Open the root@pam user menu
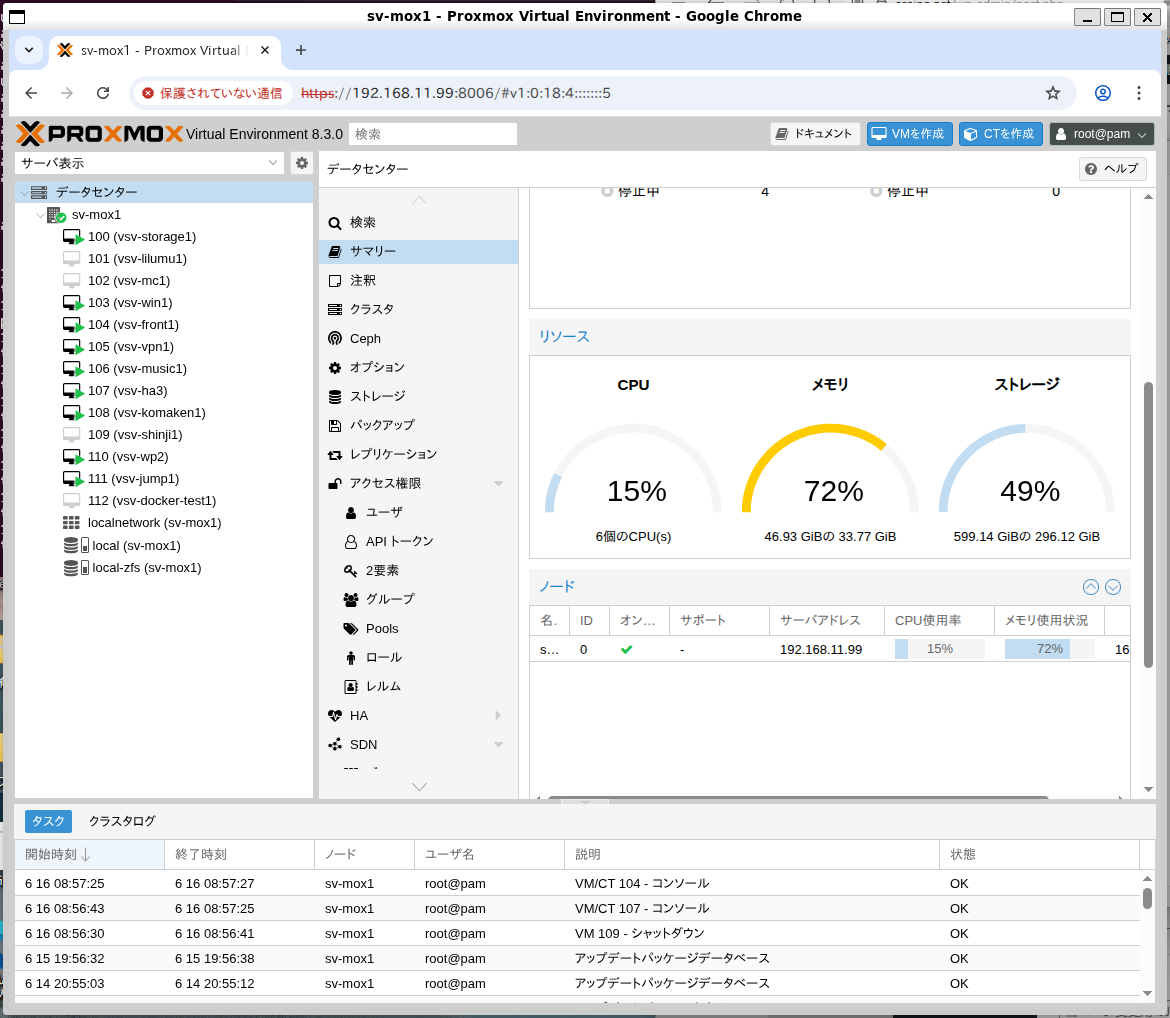Viewport: 1170px width, 1018px height. [x=1102, y=134]
